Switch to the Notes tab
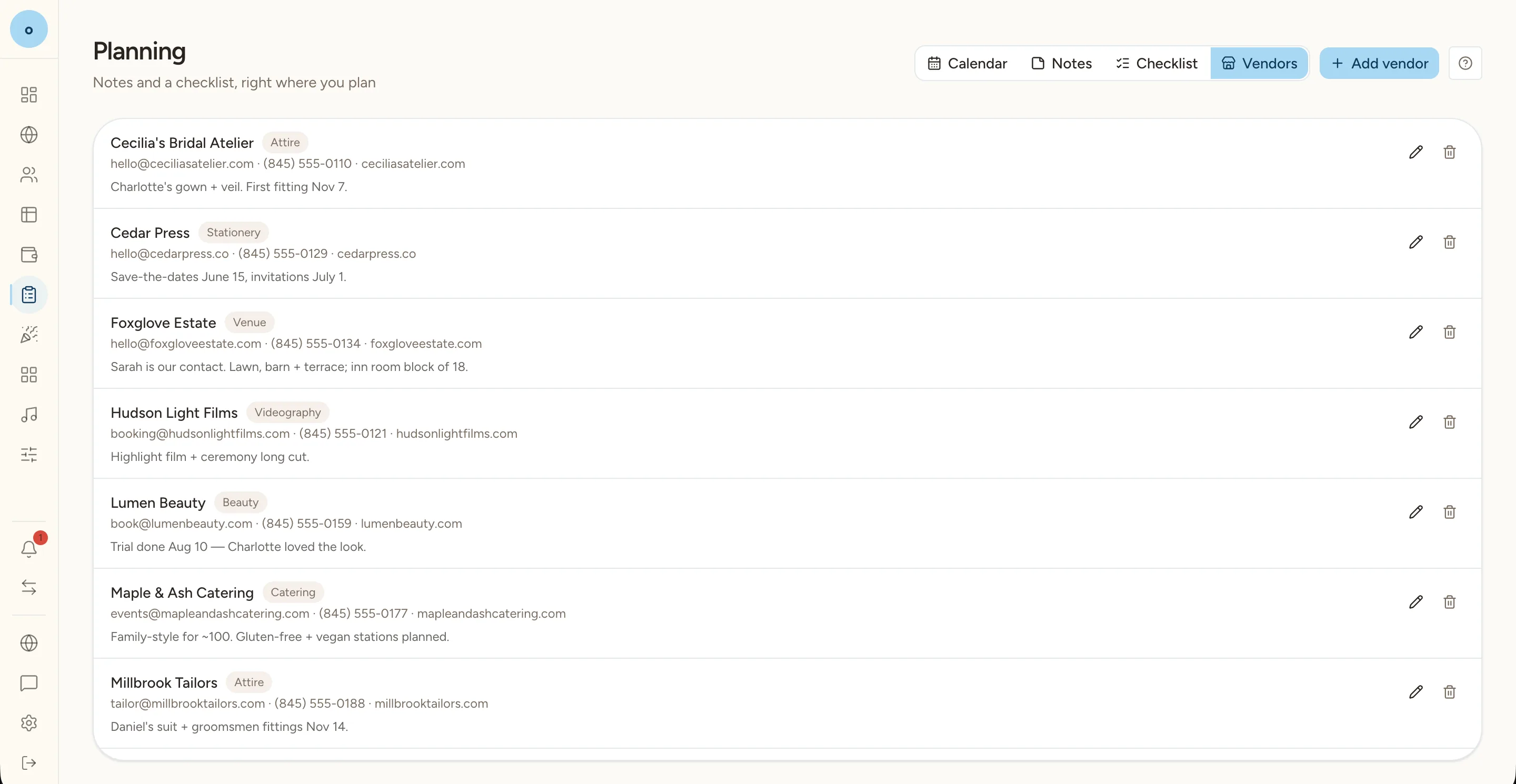This screenshot has height=784, width=1516. [1062, 64]
